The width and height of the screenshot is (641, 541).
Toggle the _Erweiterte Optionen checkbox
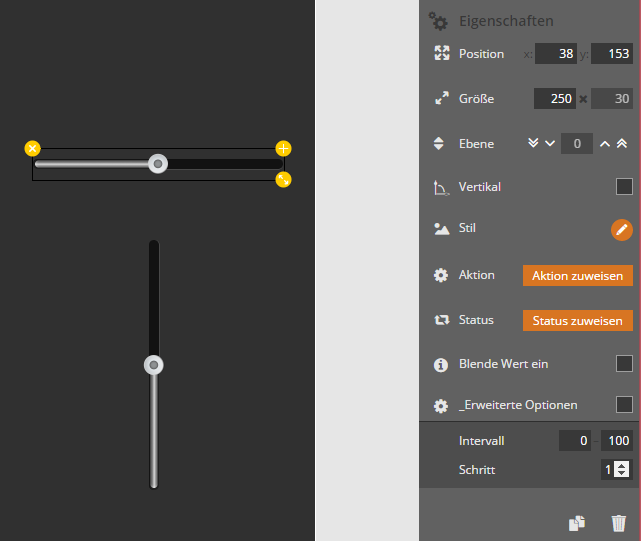[624, 405]
